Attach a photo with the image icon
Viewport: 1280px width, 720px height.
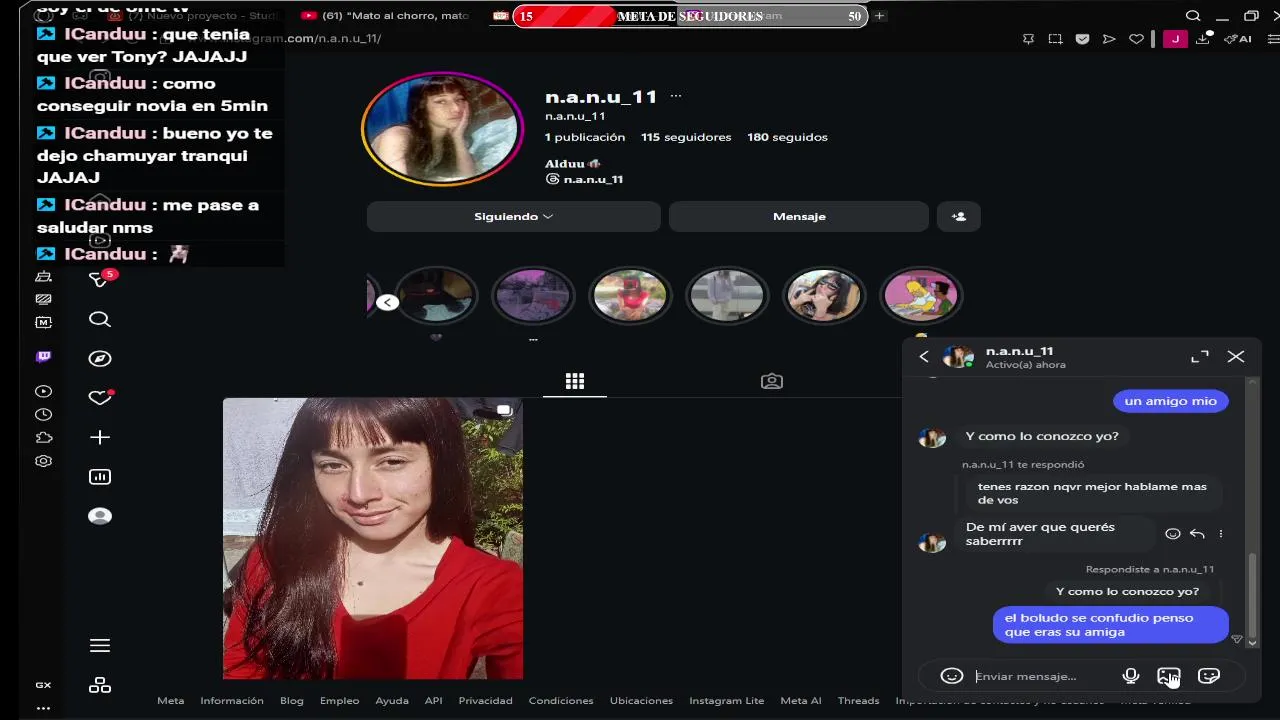click(x=1169, y=676)
